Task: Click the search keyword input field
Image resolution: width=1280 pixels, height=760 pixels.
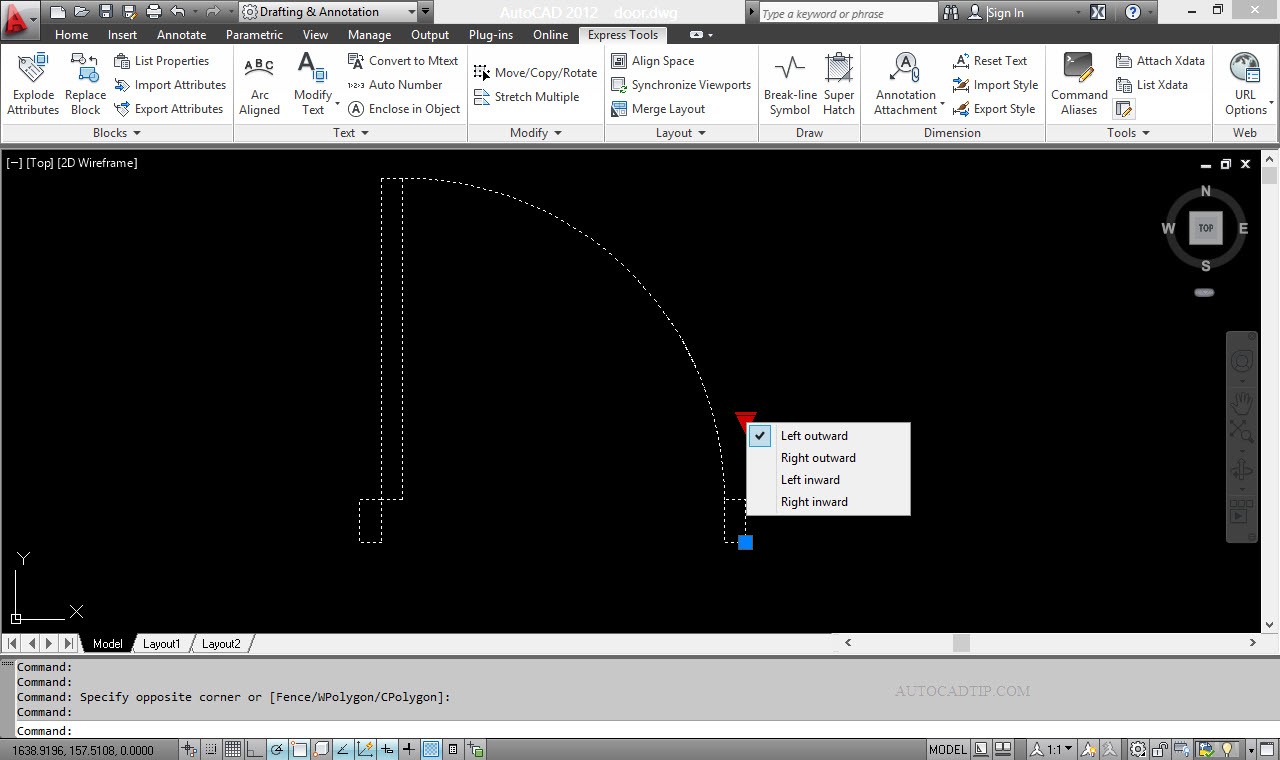Action: pos(847,13)
